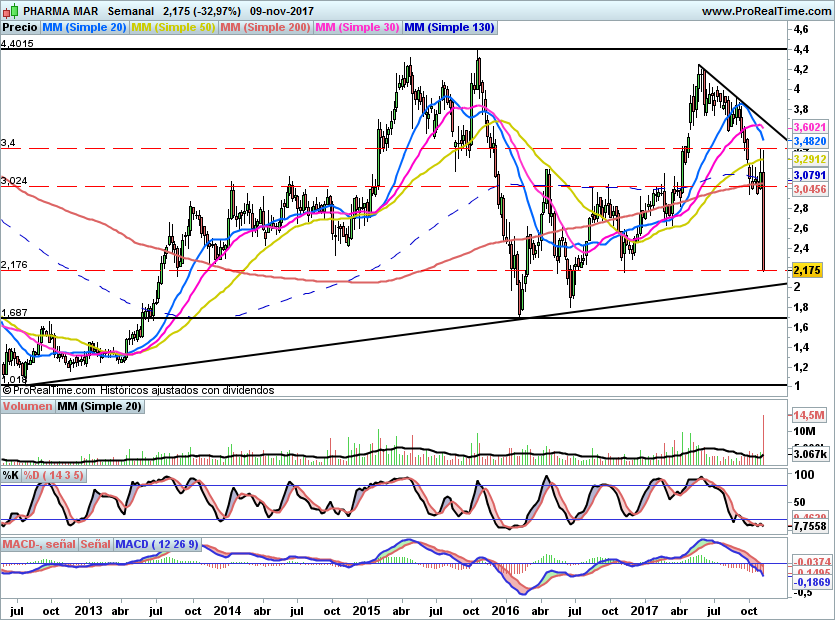Click the current price tag 2,175

805,270
